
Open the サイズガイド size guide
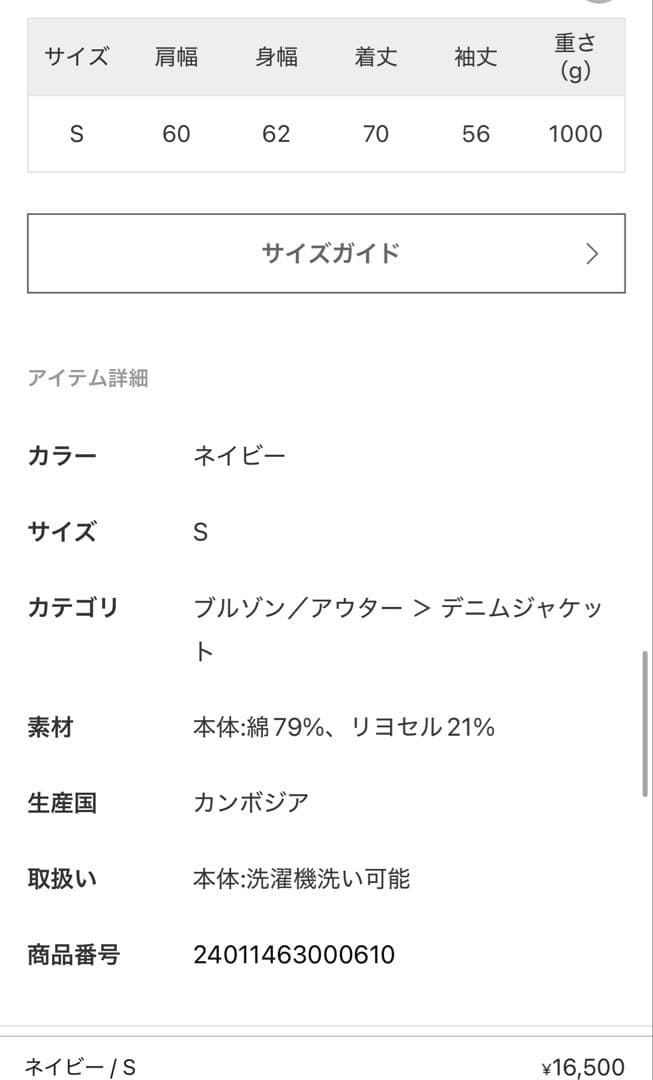tap(326, 253)
